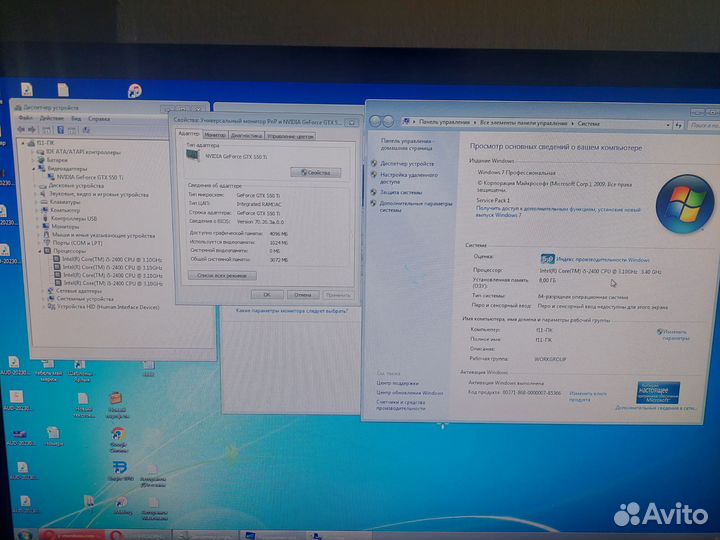Open the address bar history dropdown arrow
The image size is (720, 540).
coord(668,125)
